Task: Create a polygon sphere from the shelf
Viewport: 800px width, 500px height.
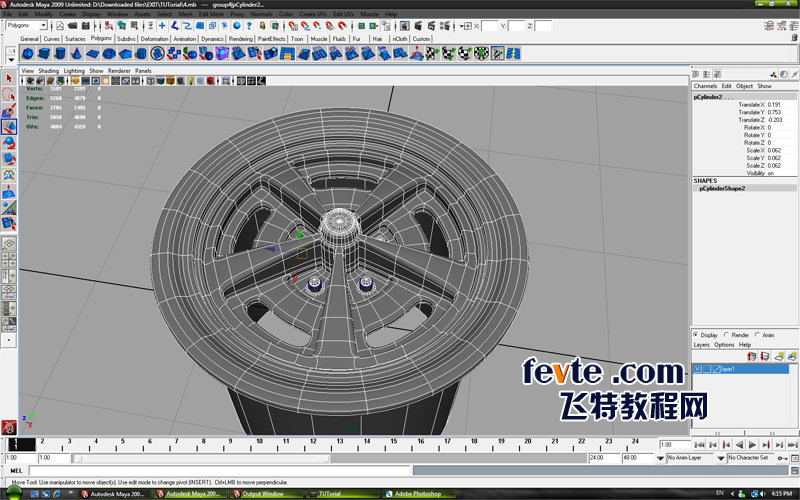Action: click(28, 53)
